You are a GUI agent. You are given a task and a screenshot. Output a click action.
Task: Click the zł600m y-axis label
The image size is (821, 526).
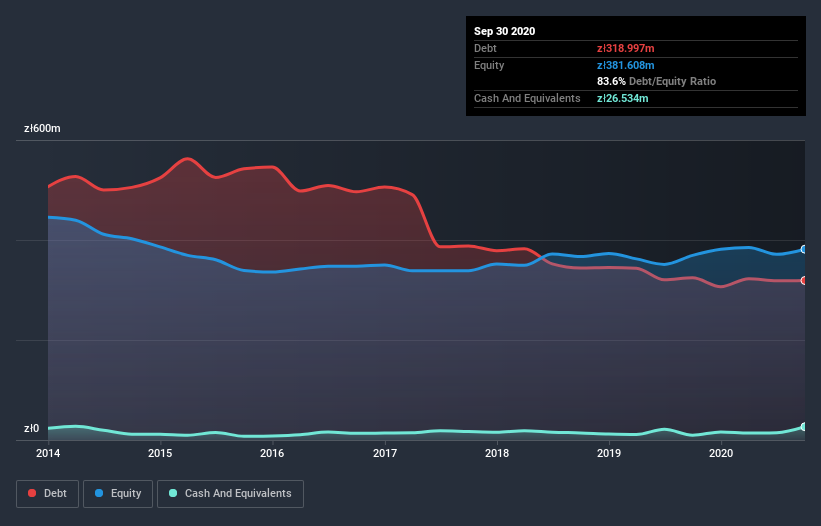coord(42,129)
